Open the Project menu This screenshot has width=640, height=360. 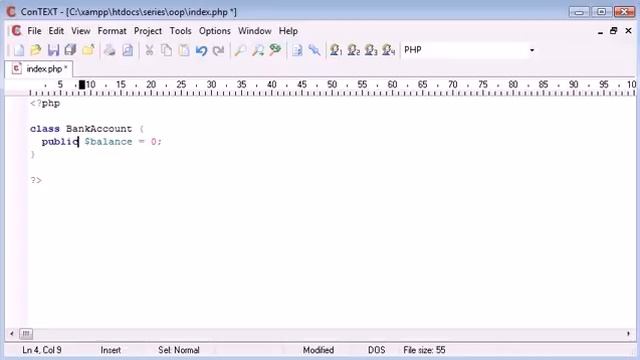pyautogui.click(x=148, y=31)
